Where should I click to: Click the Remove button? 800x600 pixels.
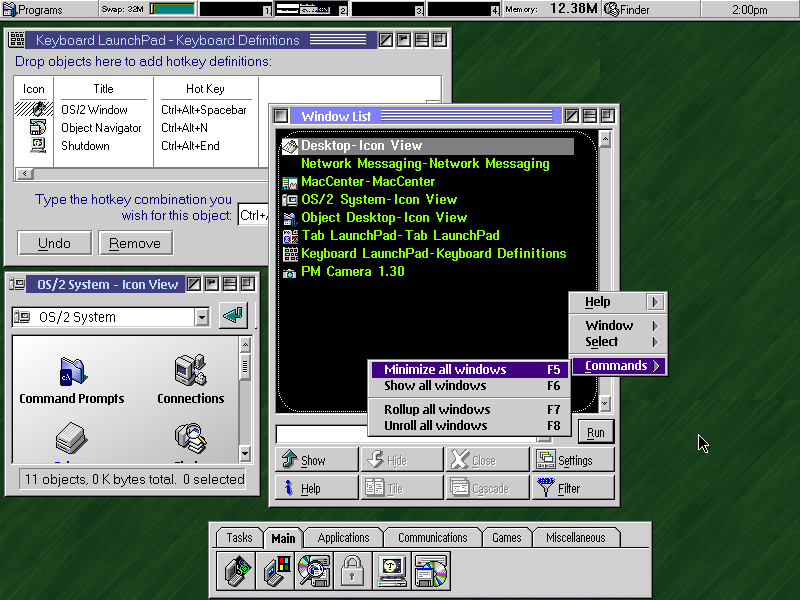tap(135, 243)
